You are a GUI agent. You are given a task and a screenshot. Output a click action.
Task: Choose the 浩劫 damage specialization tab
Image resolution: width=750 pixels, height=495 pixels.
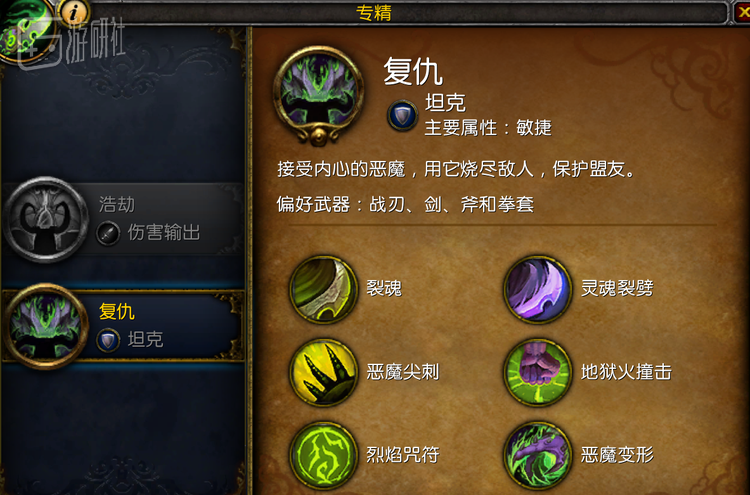123,219
